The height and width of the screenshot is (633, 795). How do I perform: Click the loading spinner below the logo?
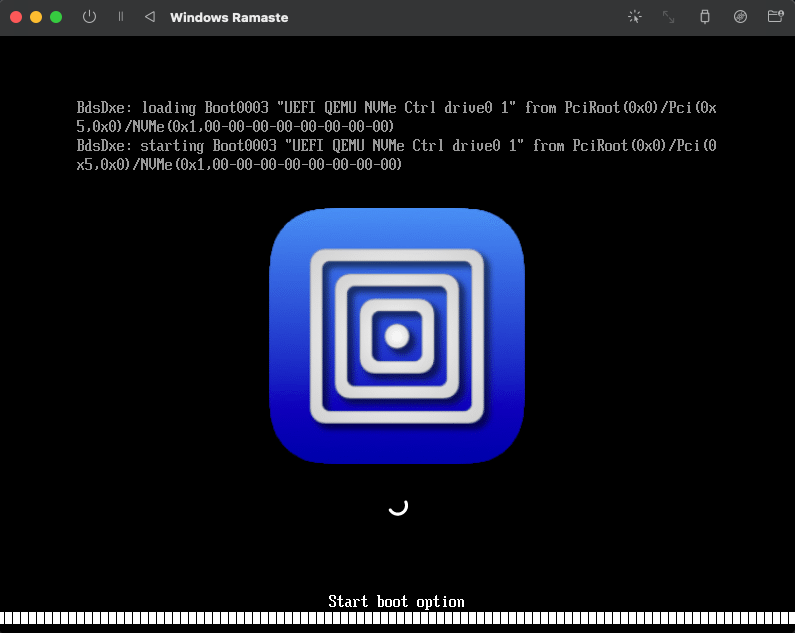click(x=398, y=506)
